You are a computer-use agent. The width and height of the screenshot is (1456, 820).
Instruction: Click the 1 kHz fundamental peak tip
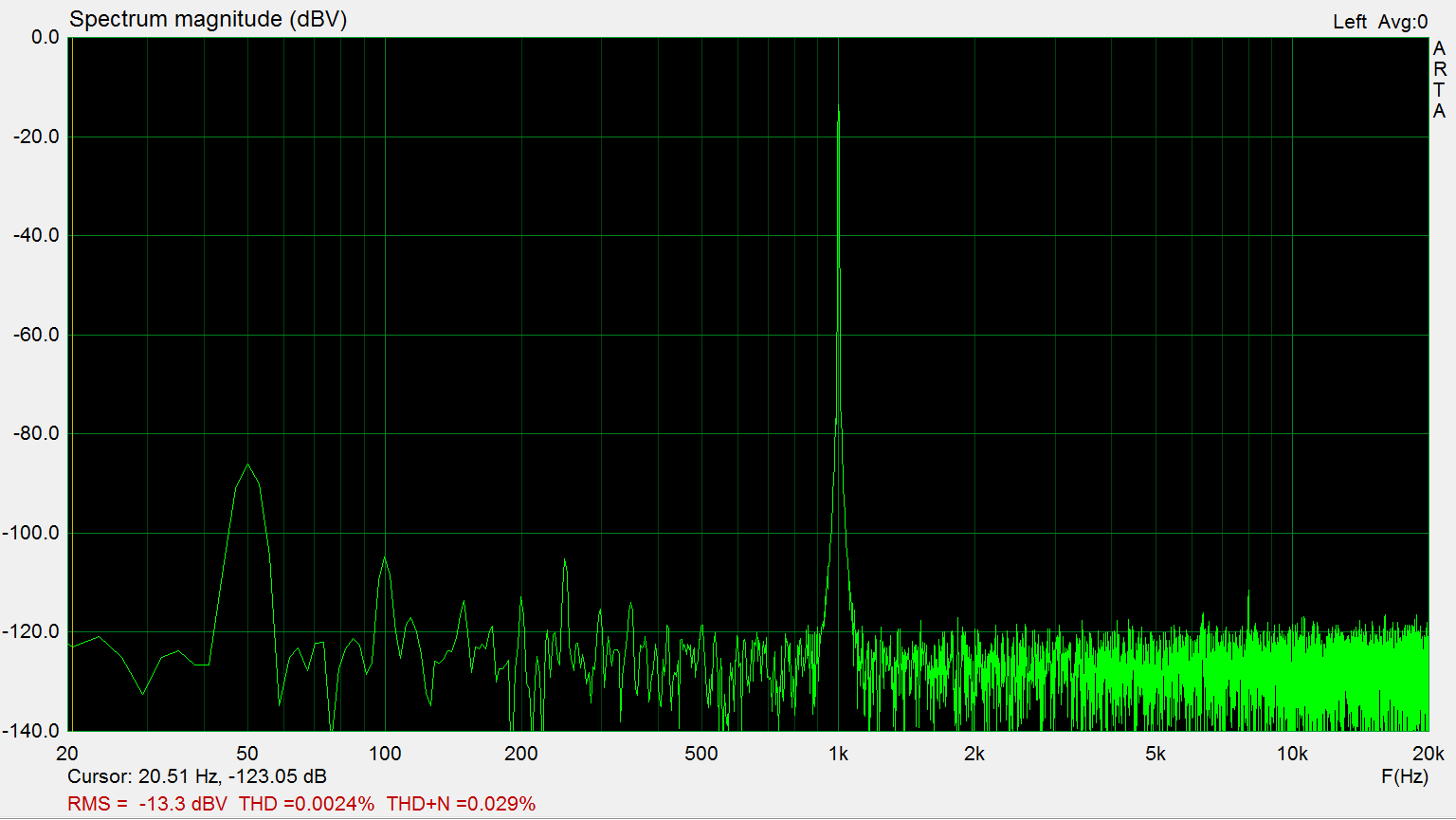coord(838,106)
